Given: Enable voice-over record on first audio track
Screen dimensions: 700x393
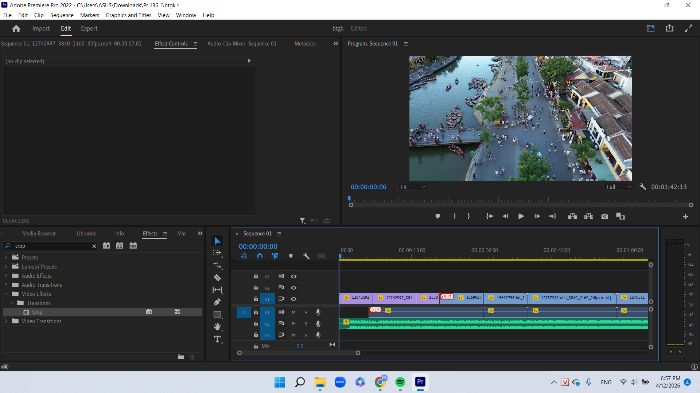Looking at the screenshot, I should 318,312.
